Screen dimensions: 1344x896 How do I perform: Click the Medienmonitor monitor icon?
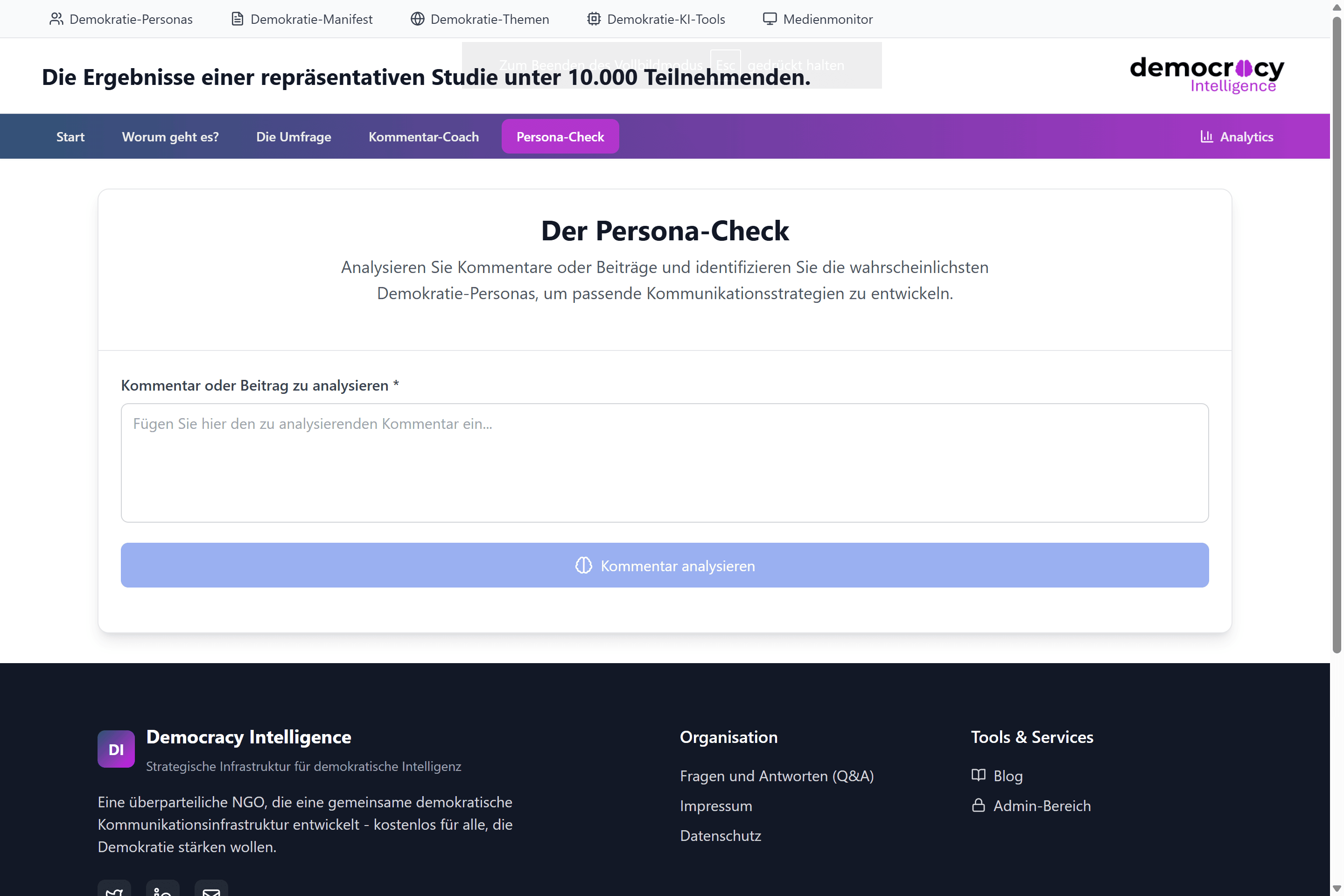(770, 19)
